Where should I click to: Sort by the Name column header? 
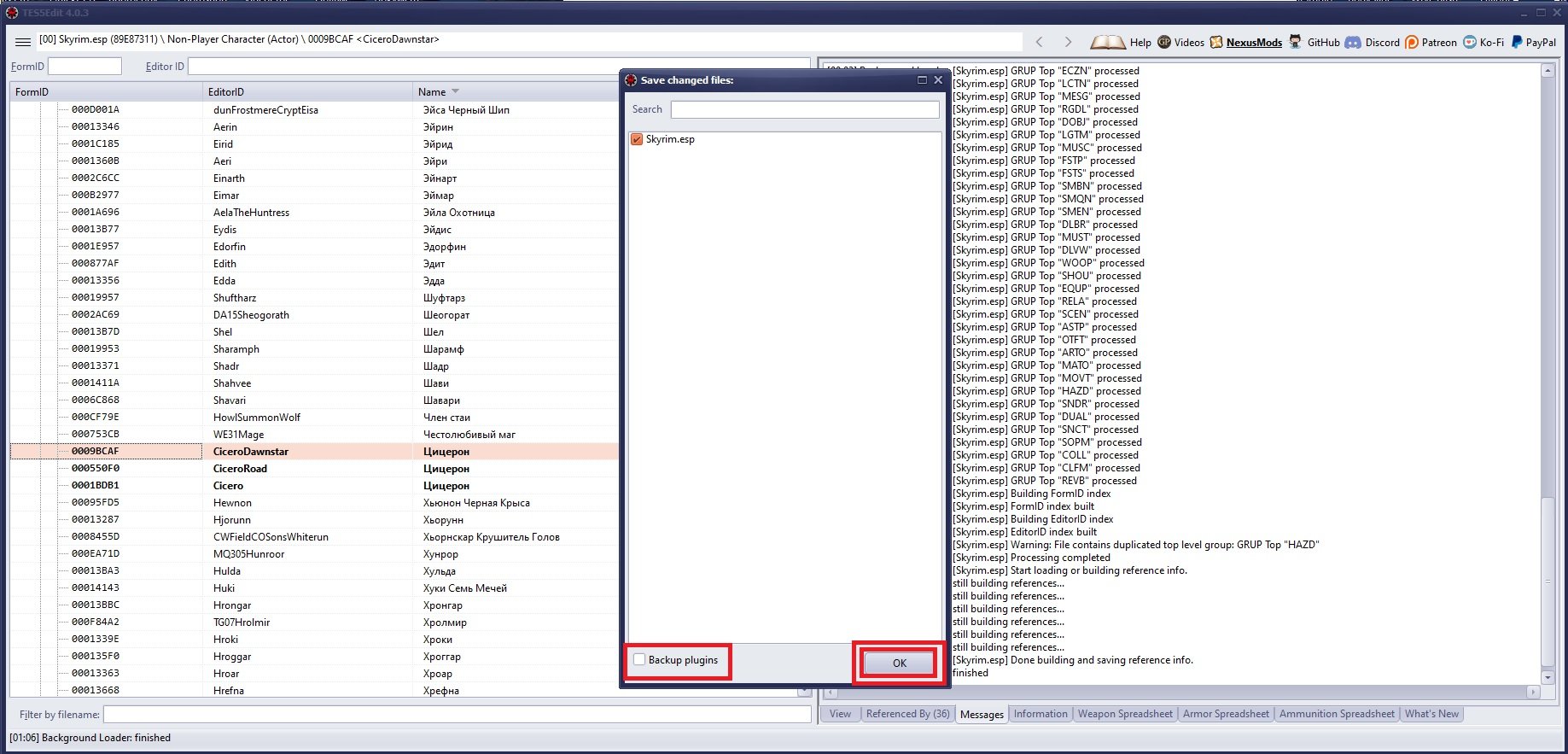click(x=432, y=91)
